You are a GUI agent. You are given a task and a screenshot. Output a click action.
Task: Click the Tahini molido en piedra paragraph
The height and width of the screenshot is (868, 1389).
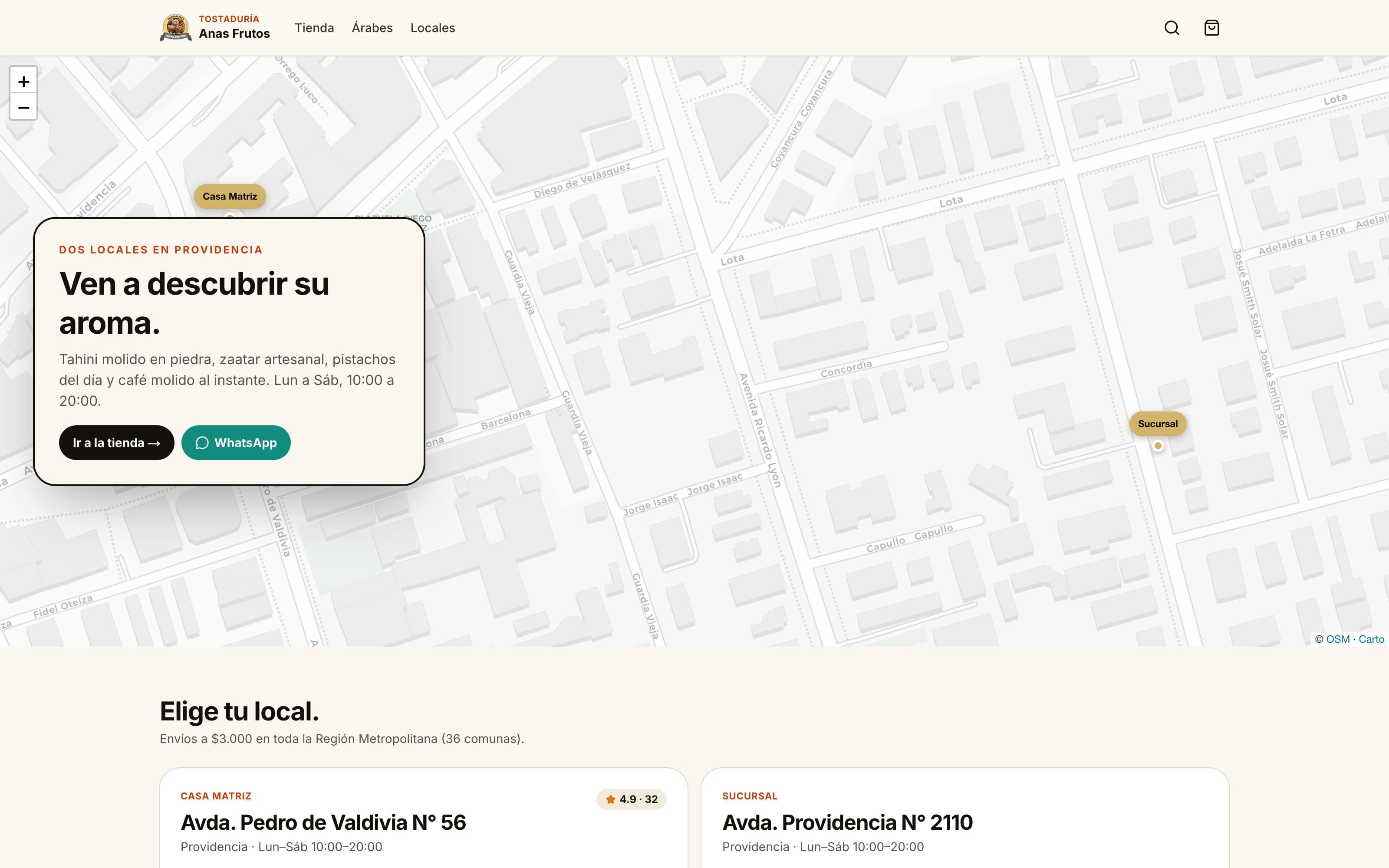(227, 379)
